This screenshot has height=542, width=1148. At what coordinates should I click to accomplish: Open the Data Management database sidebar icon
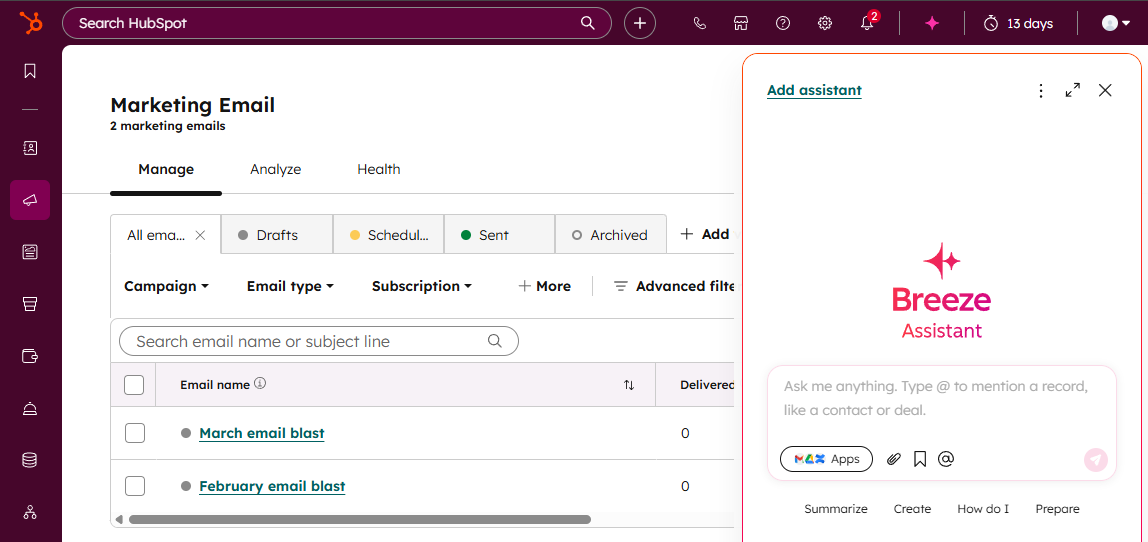click(x=30, y=461)
